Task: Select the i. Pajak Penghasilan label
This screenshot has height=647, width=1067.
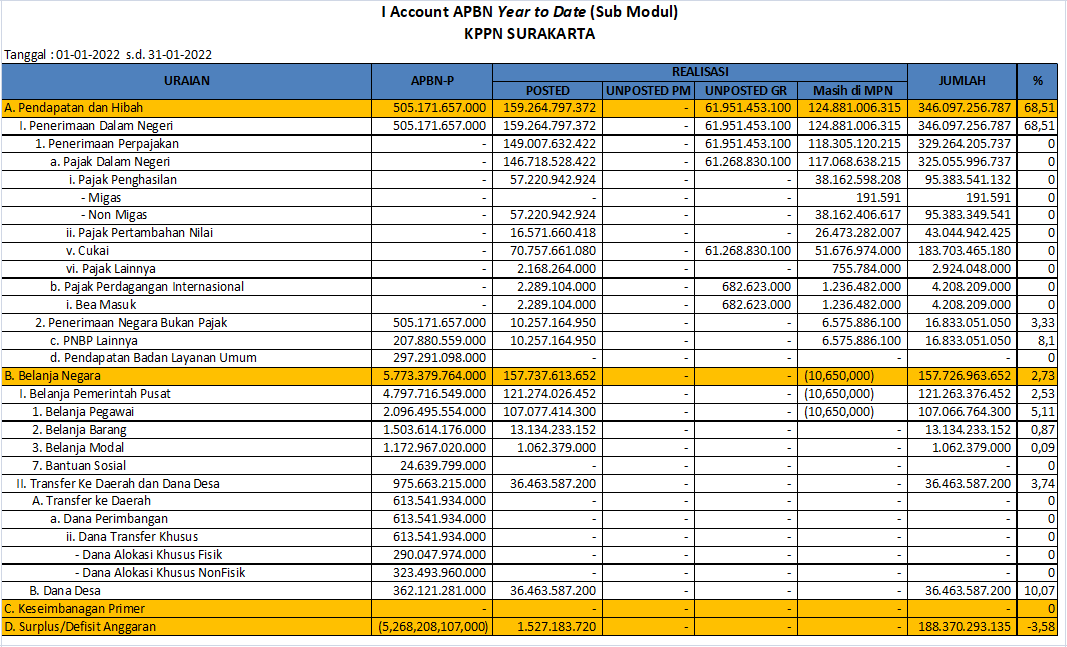Action: 122,180
